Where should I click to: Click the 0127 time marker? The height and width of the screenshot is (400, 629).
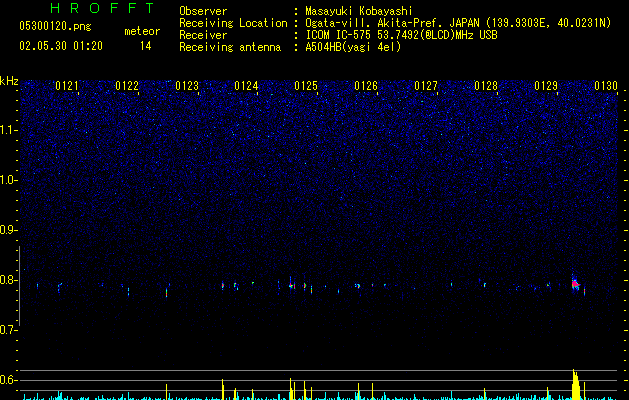[x=426, y=86]
